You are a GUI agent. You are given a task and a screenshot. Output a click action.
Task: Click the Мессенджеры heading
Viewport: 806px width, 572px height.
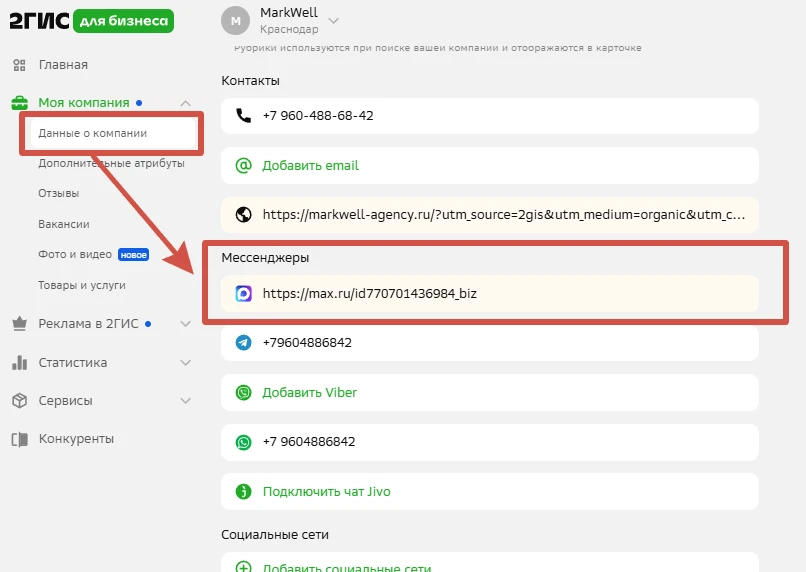[265, 257]
